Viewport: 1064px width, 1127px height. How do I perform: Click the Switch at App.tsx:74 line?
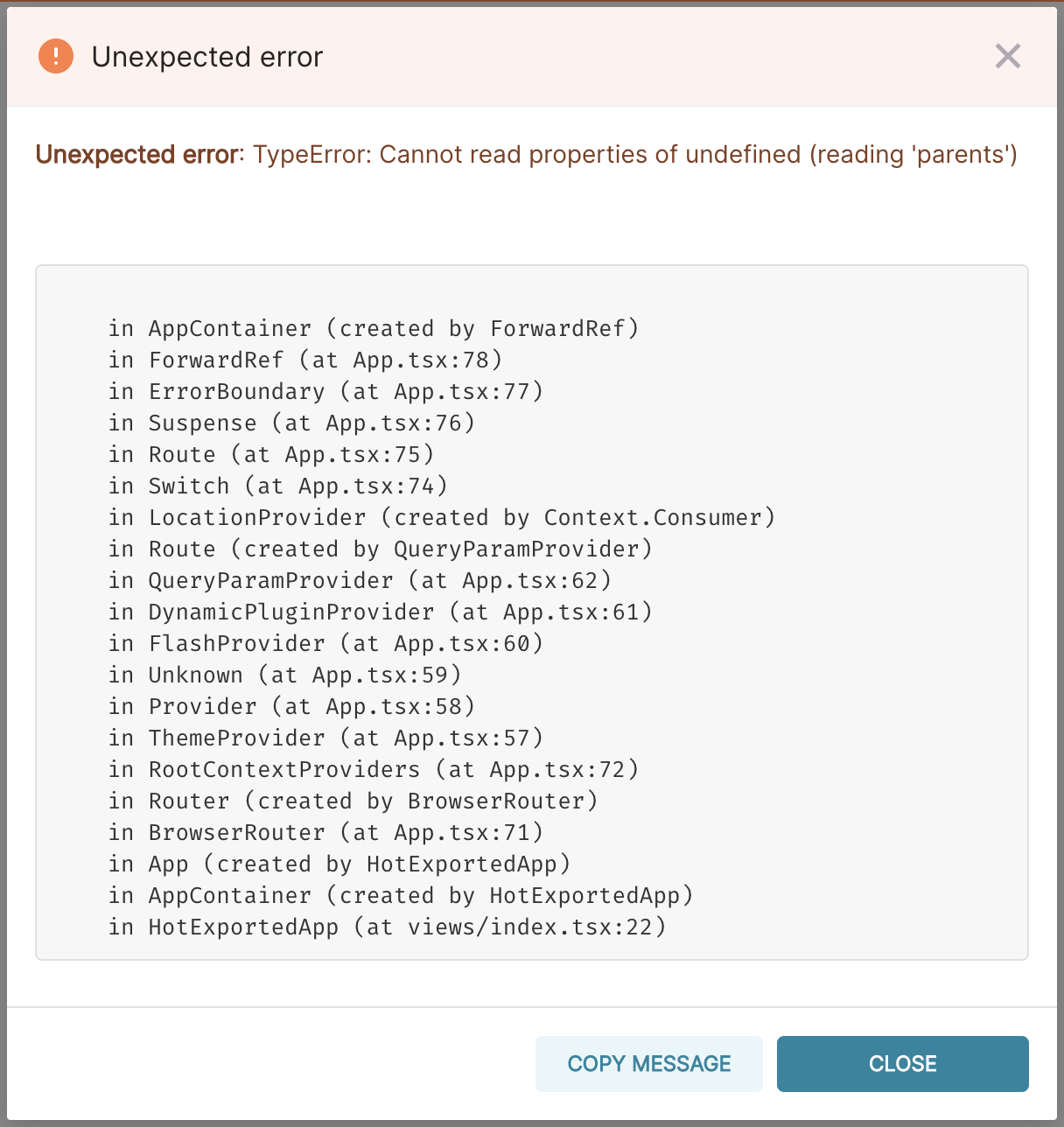278,486
